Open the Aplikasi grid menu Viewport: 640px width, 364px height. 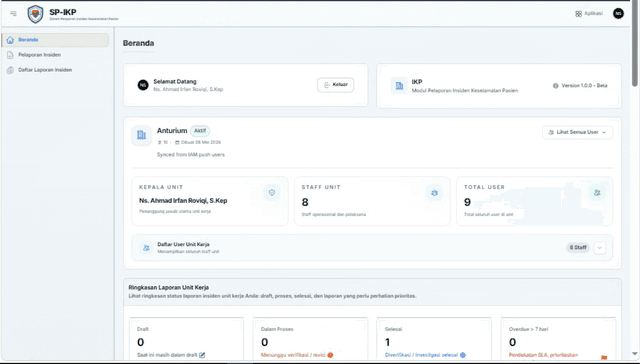tap(589, 13)
